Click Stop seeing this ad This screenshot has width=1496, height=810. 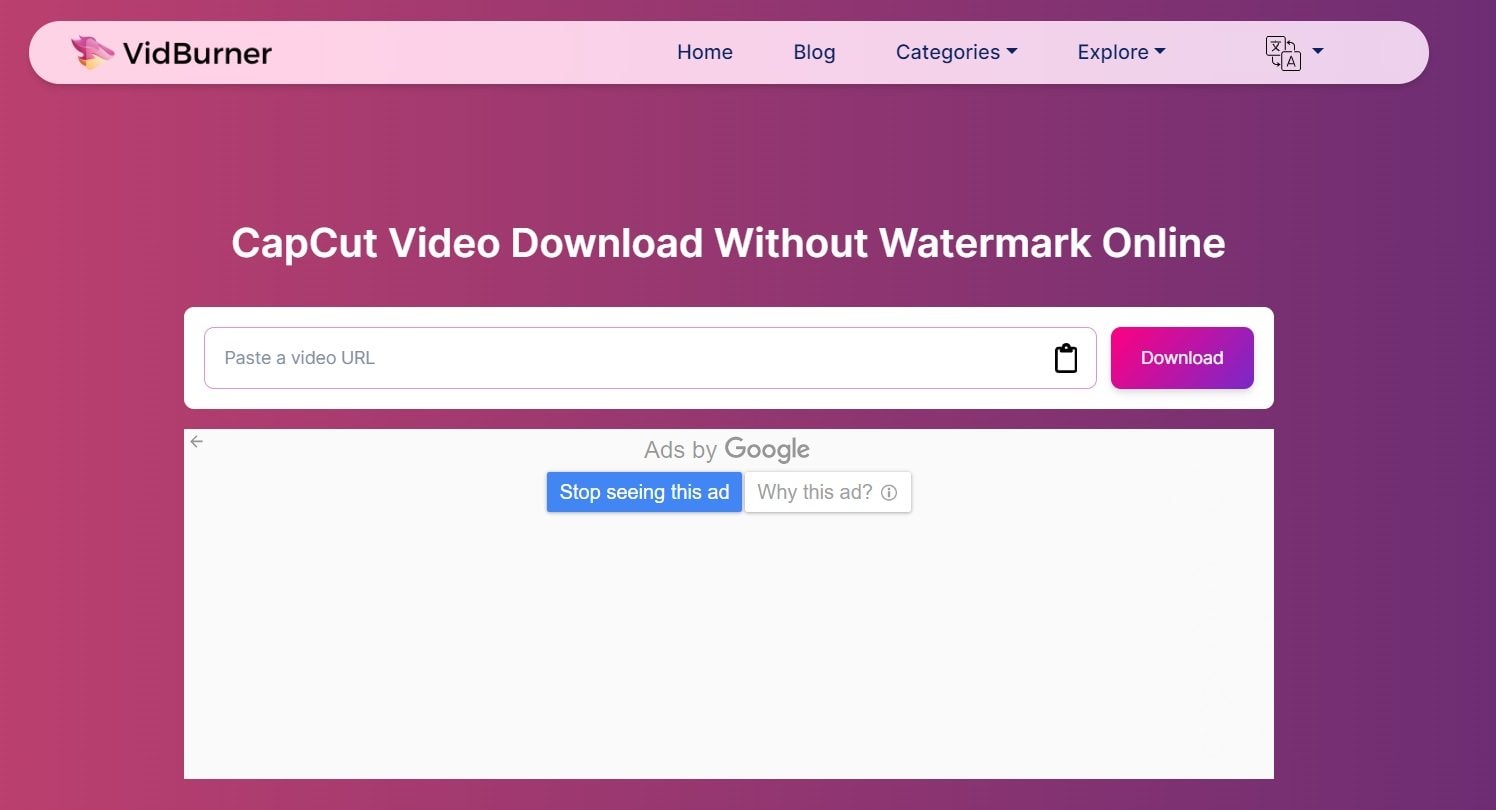[644, 492]
